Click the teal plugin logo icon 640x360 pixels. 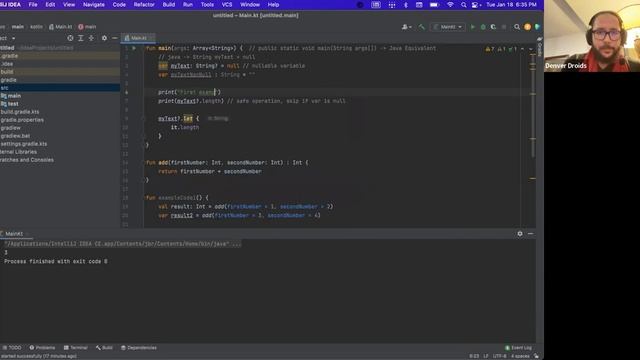point(537,27)
